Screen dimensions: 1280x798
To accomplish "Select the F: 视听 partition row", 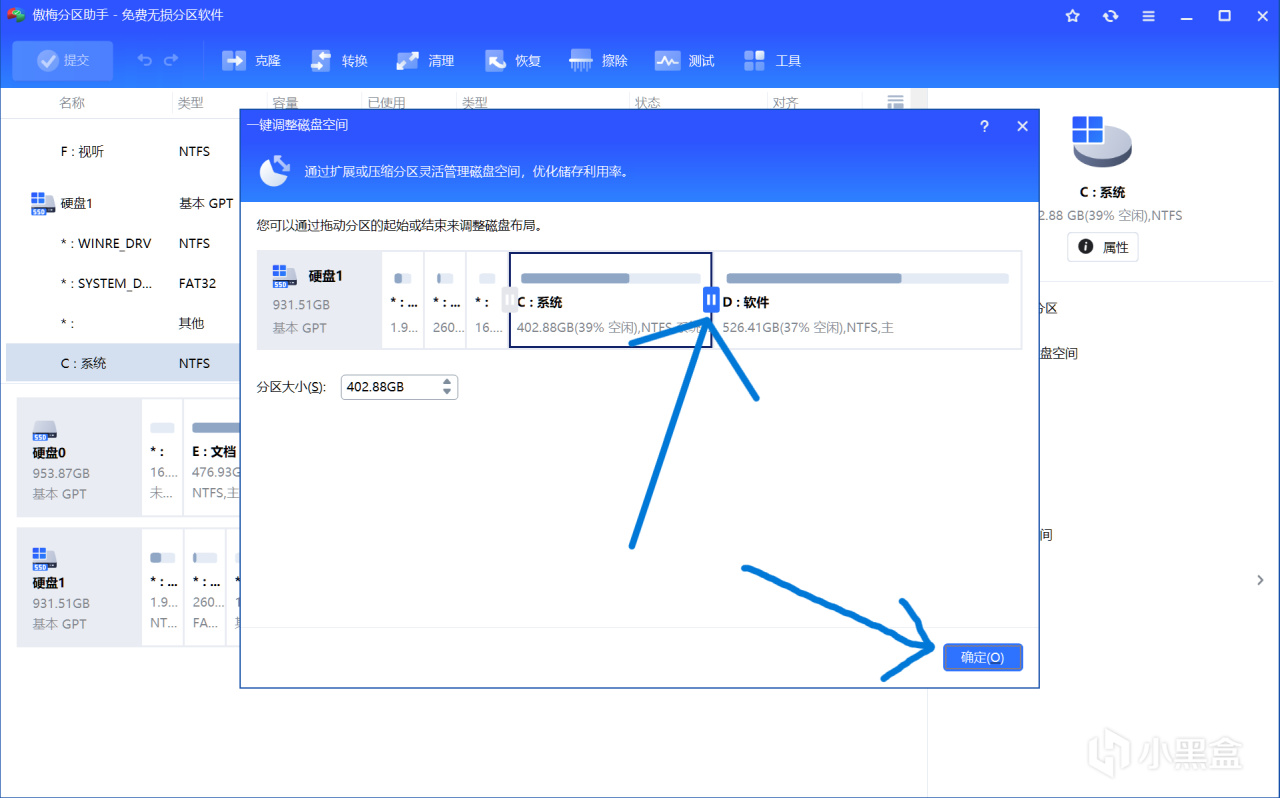I will click(123, 152).
